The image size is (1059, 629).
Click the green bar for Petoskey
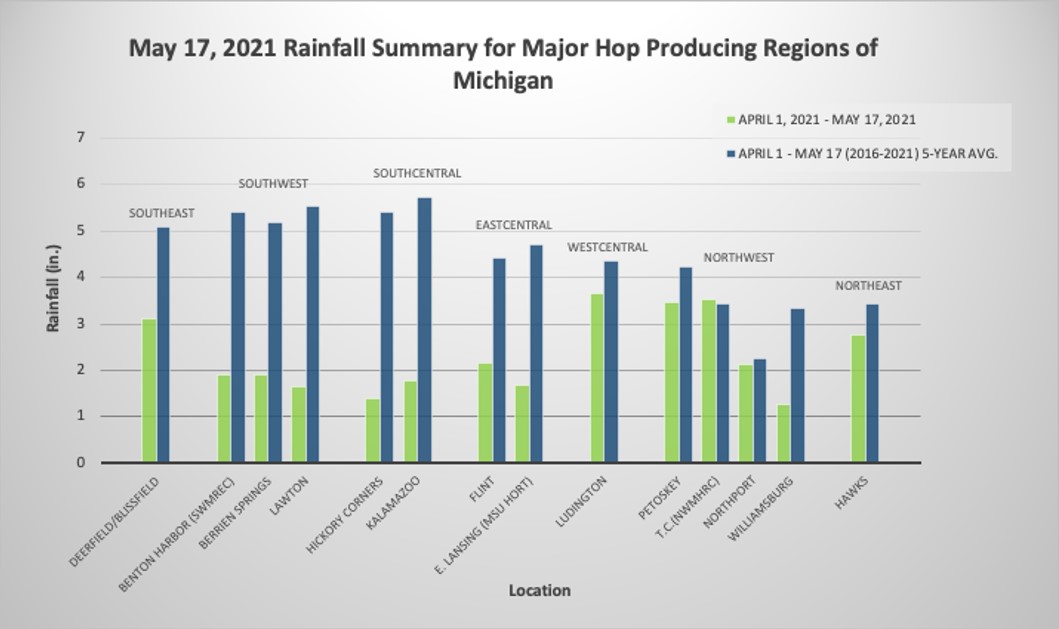(671, 382)
